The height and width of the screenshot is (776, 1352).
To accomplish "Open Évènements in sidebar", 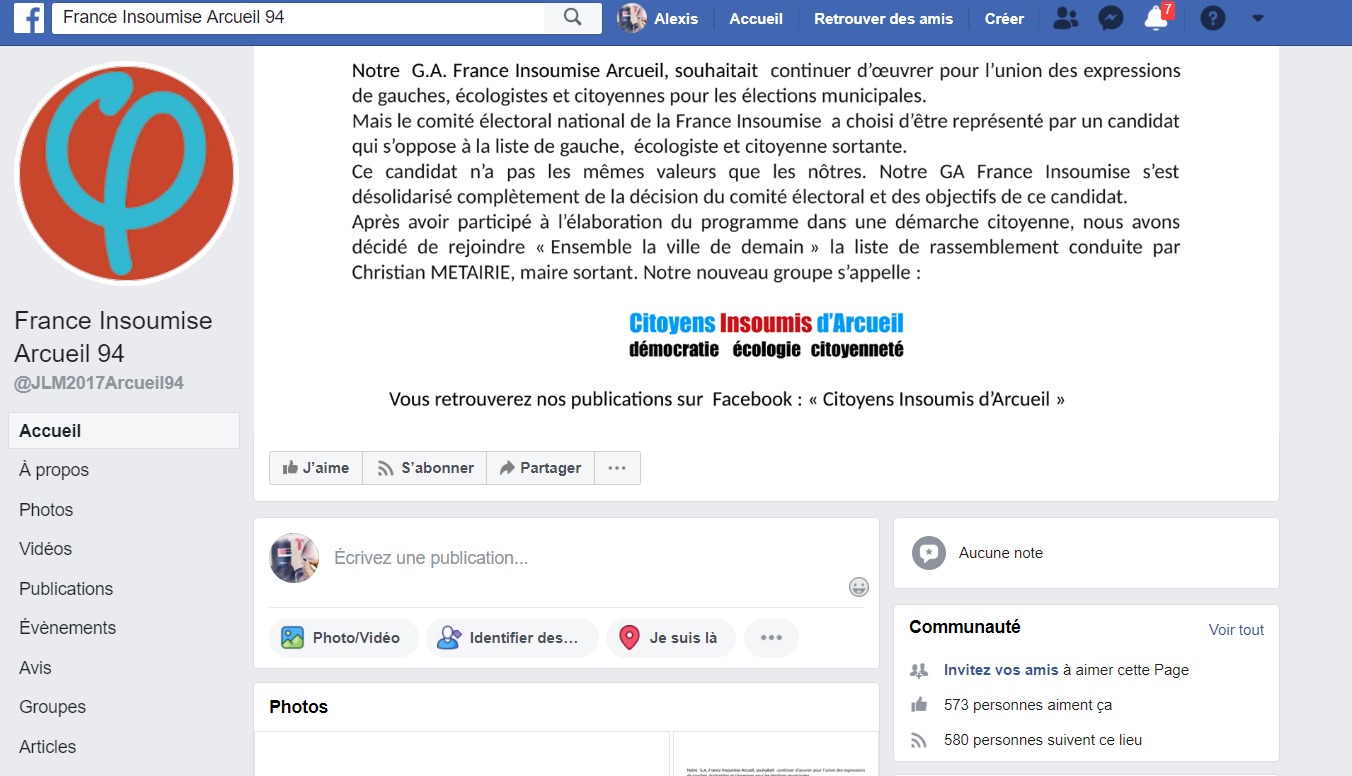I will coord(67,628).
